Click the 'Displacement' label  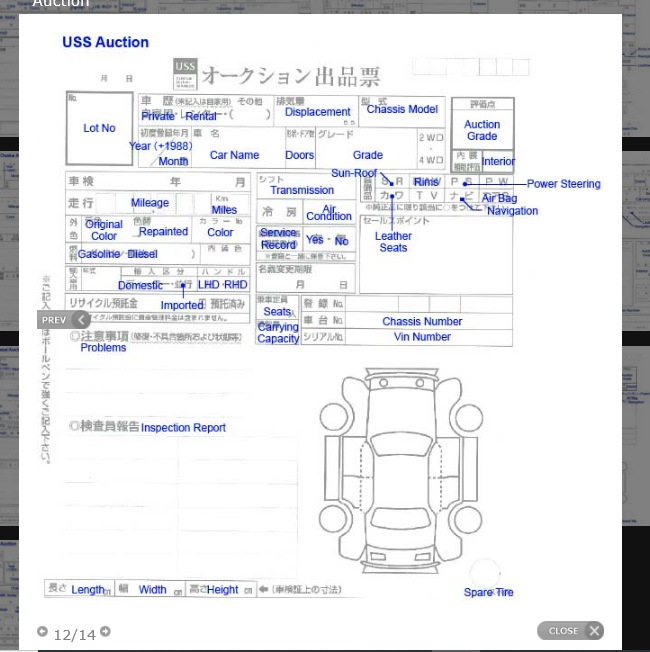[317, 112]
